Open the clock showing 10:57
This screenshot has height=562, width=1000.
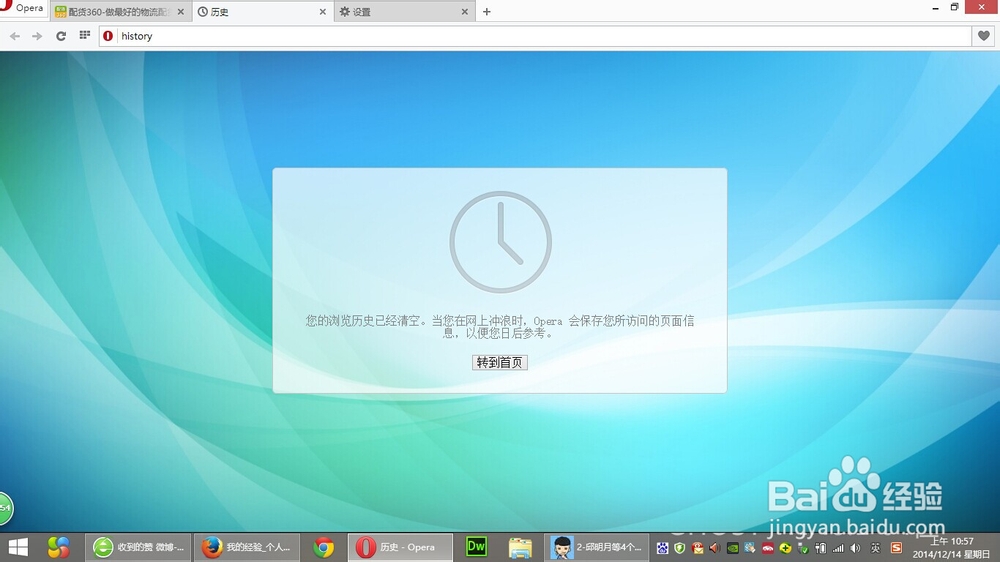coord(951,547)
